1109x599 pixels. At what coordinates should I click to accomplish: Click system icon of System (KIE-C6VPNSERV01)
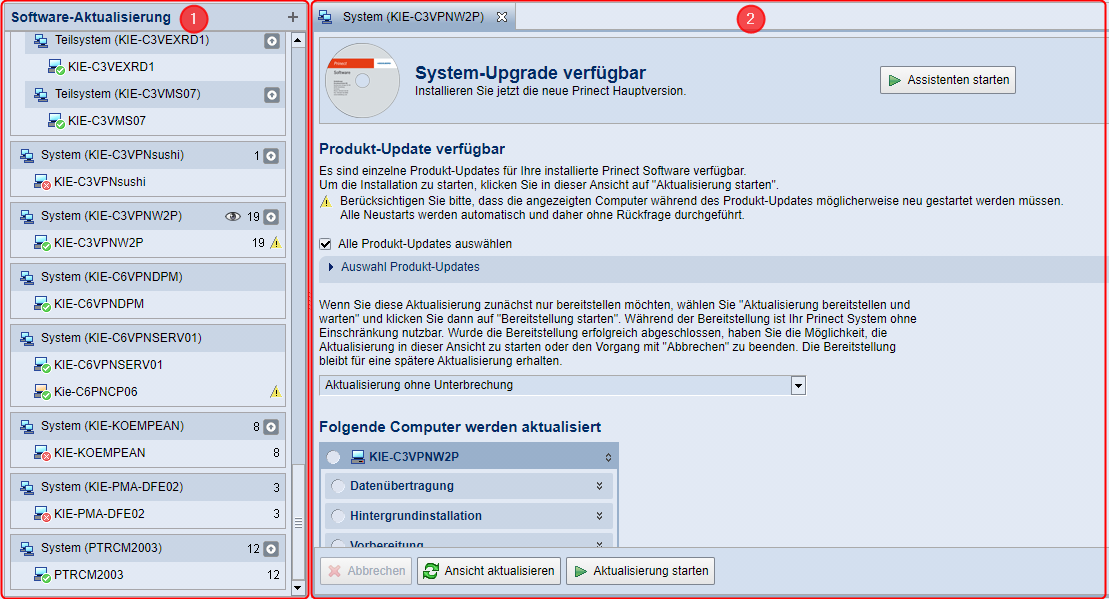coord(27,338)
